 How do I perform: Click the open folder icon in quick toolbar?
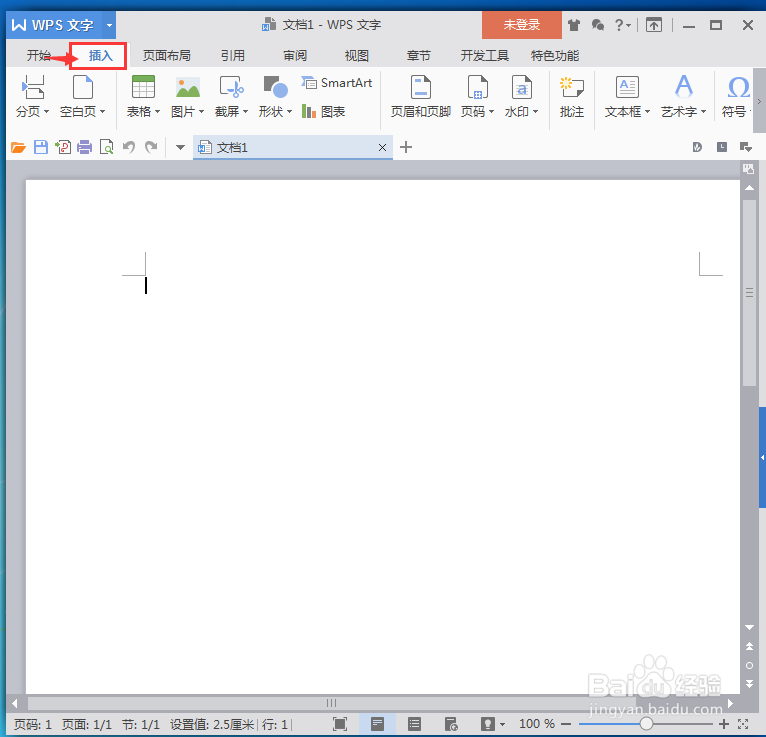point(18,147)
